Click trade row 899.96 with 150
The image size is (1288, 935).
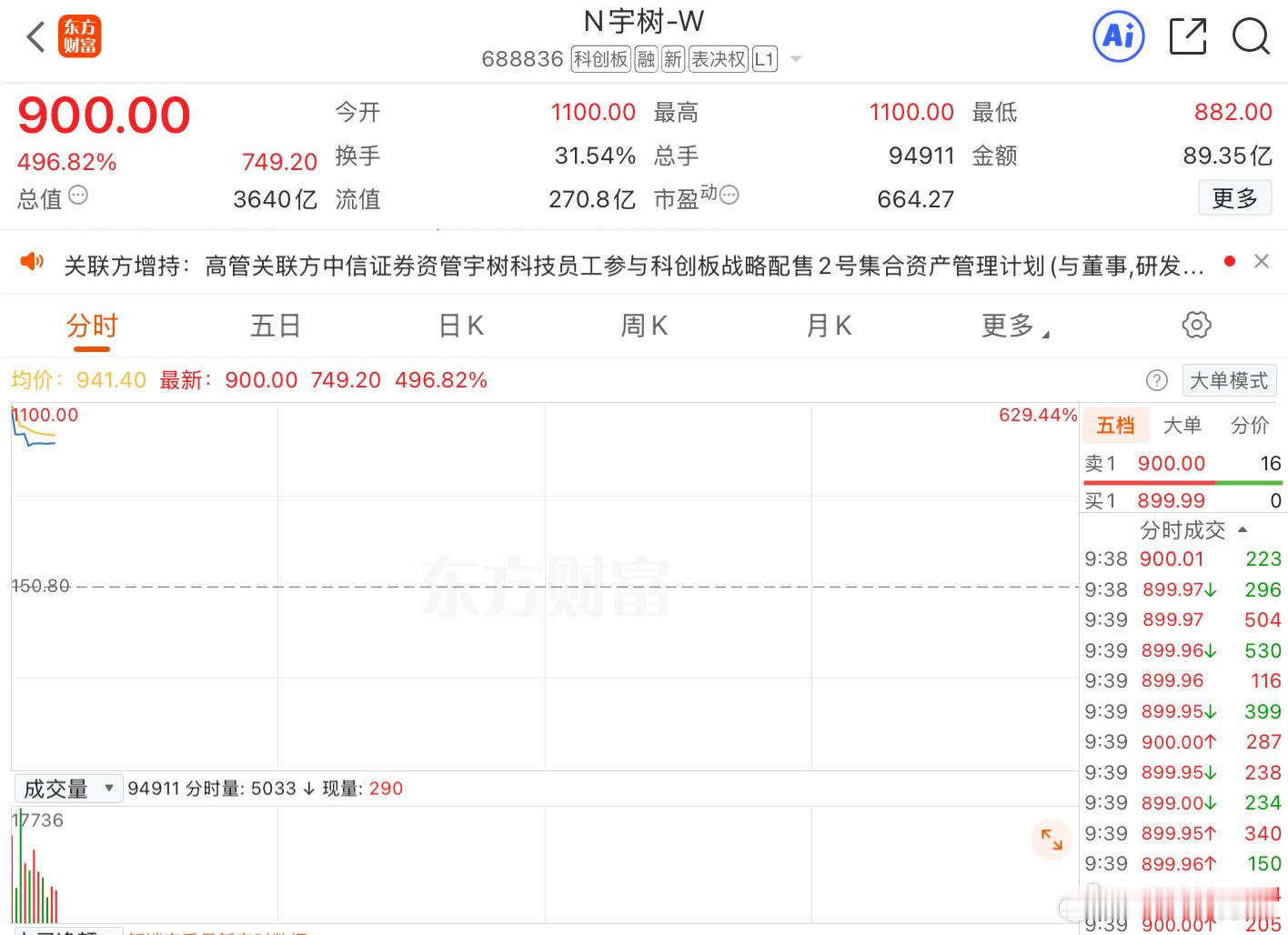1182,863
